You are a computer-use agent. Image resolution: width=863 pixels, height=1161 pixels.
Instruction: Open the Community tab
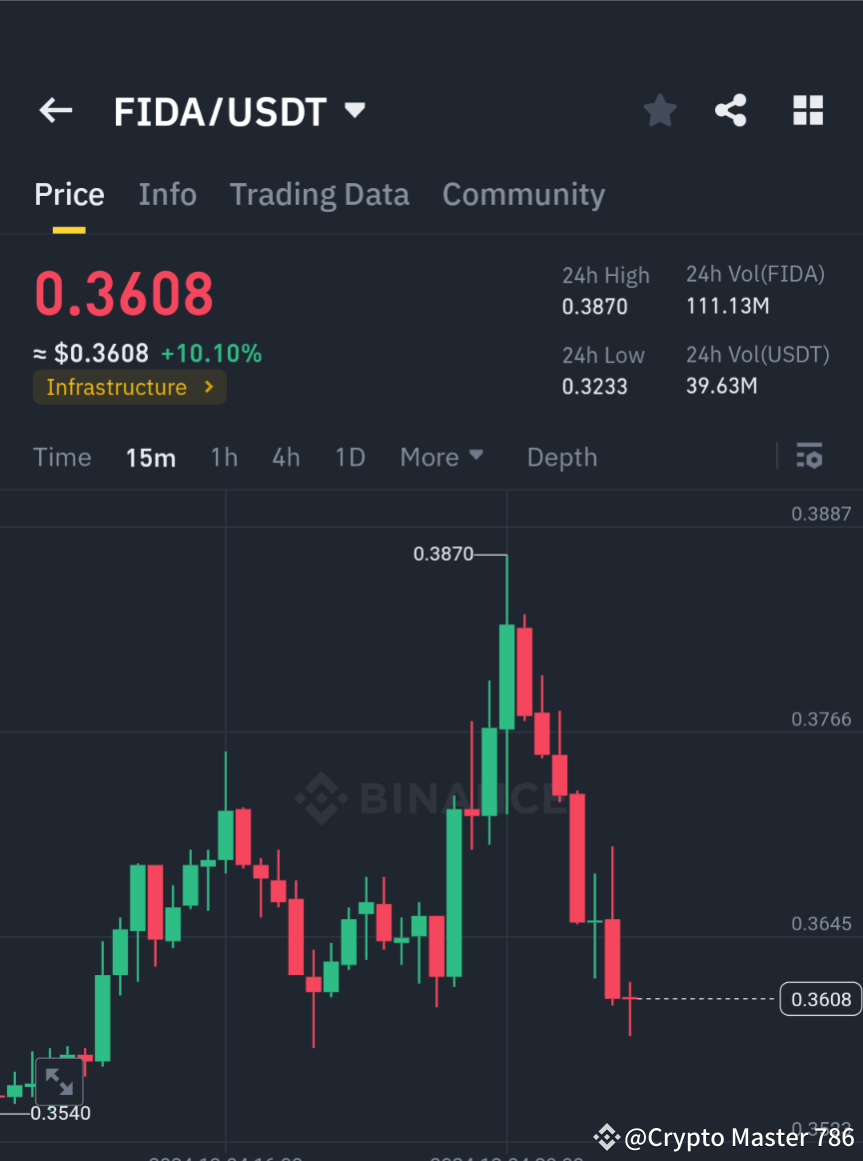point(523,194)
